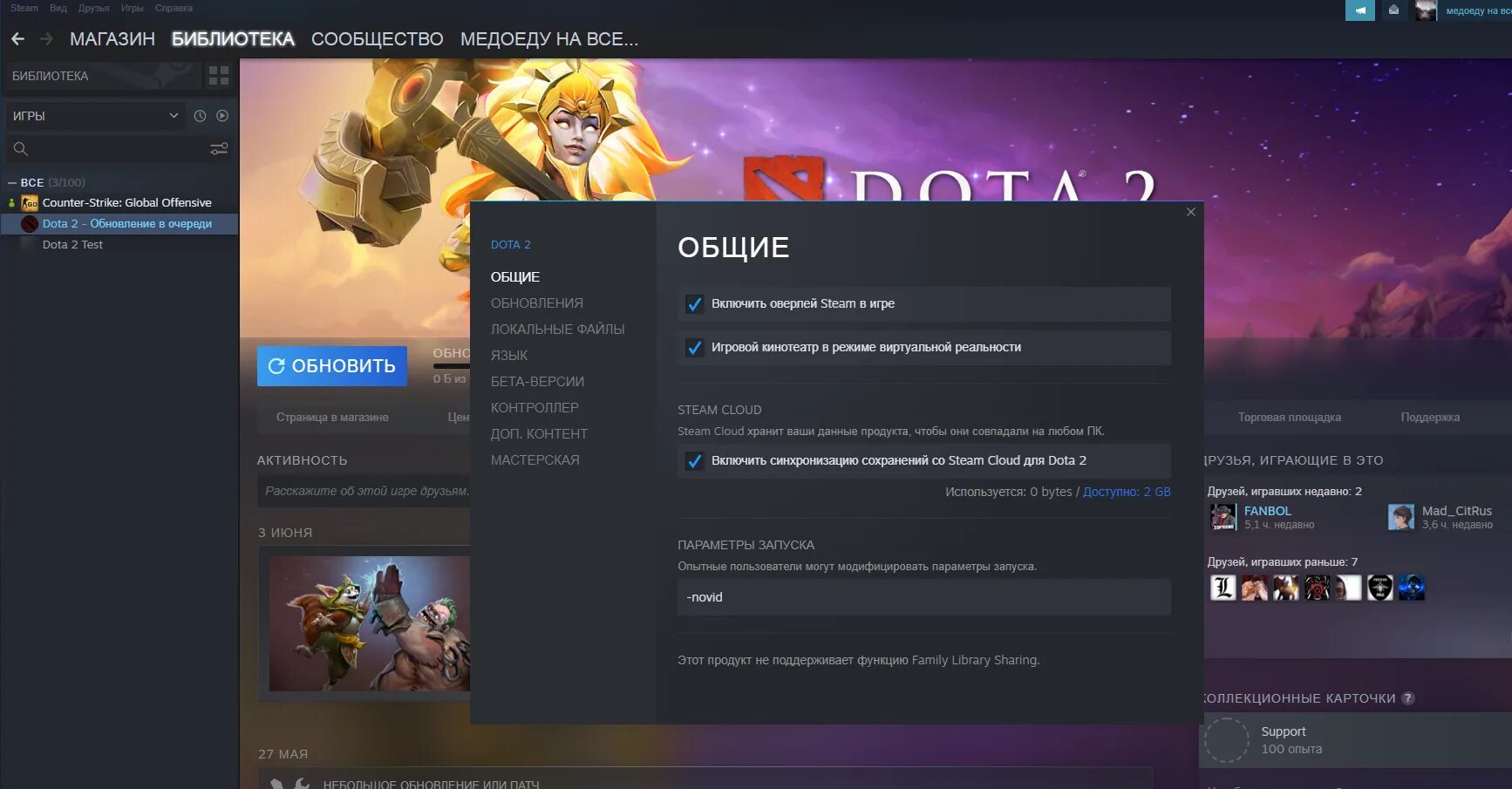This screenshot has height=789, width=1512.
Task: Click the БИБЛИОТЕКА home header button
Action: click(x=102, y=76)
